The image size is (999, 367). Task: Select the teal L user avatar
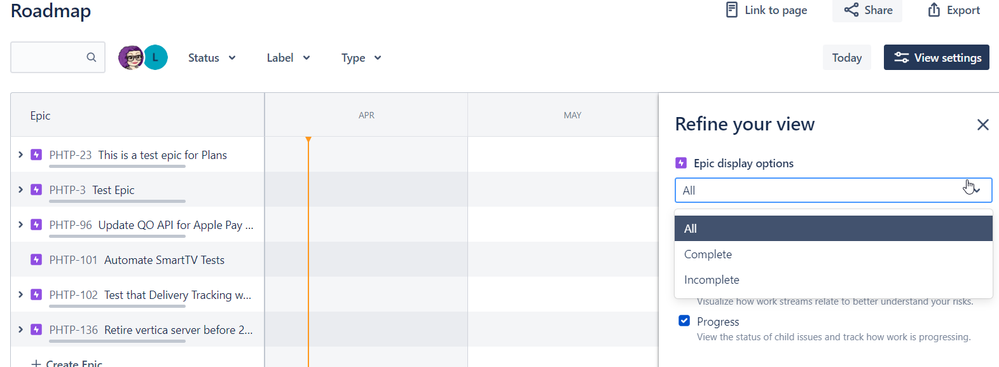point(155,57)
